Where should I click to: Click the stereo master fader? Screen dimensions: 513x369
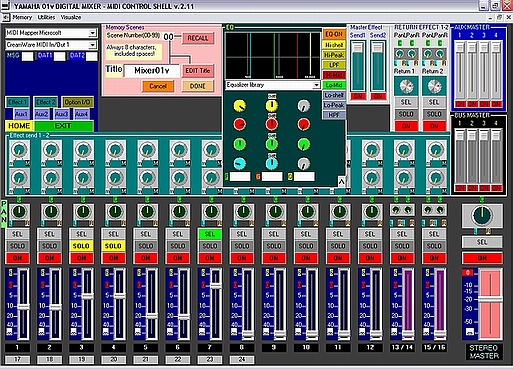(x=490, y=299)
